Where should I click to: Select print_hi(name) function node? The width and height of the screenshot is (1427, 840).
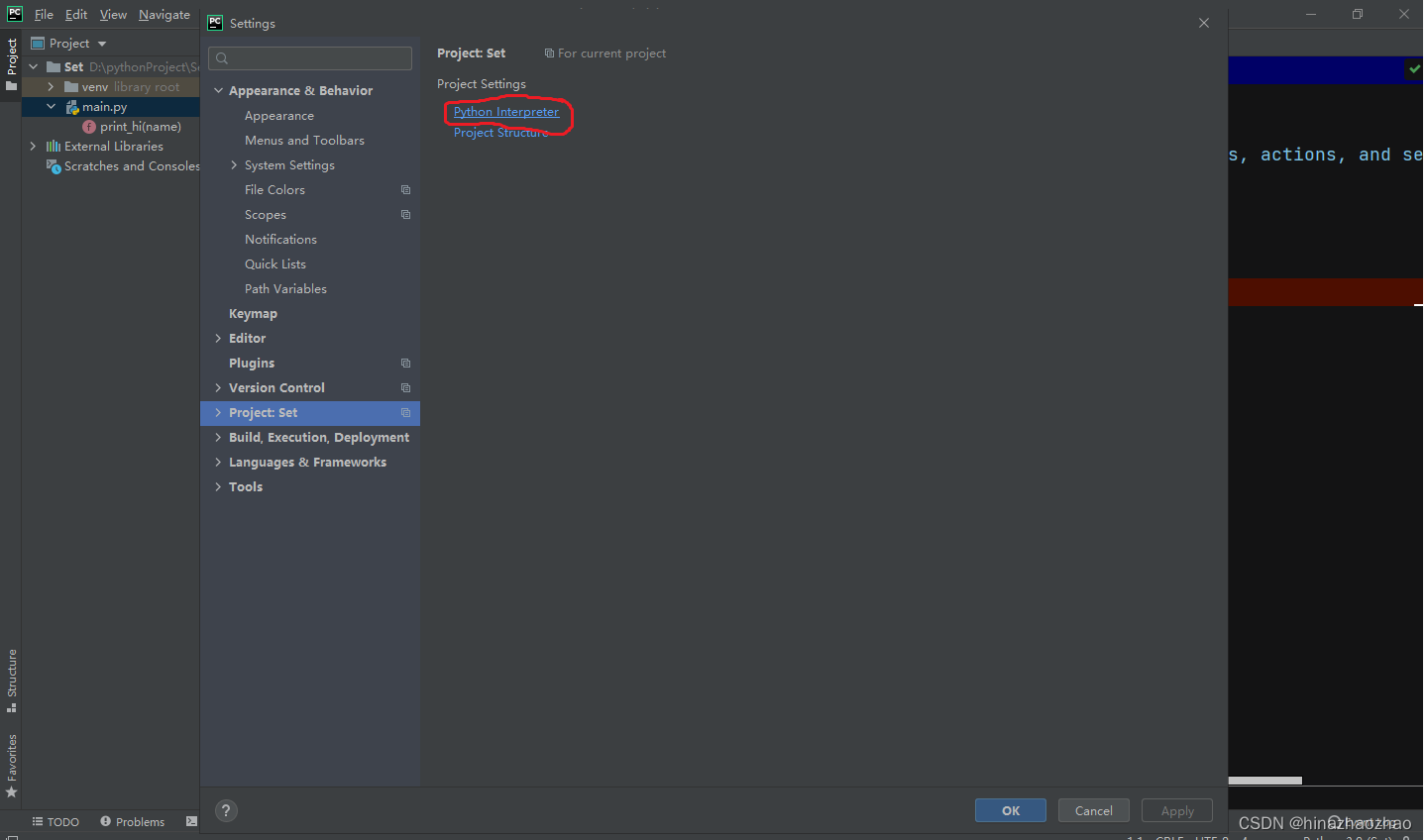point(140,127)
